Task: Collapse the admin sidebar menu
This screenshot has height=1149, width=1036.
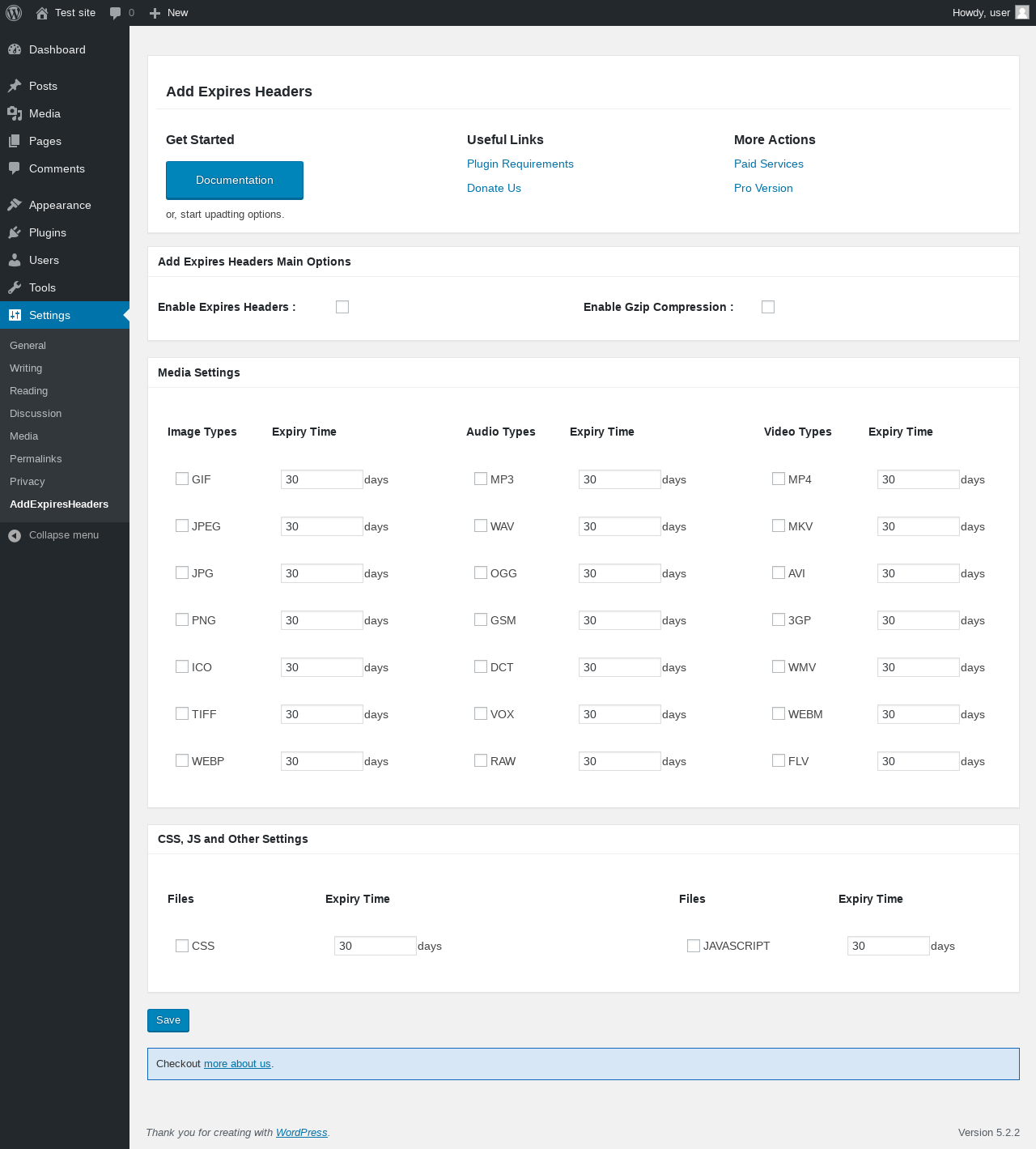Action: (54, 535)
